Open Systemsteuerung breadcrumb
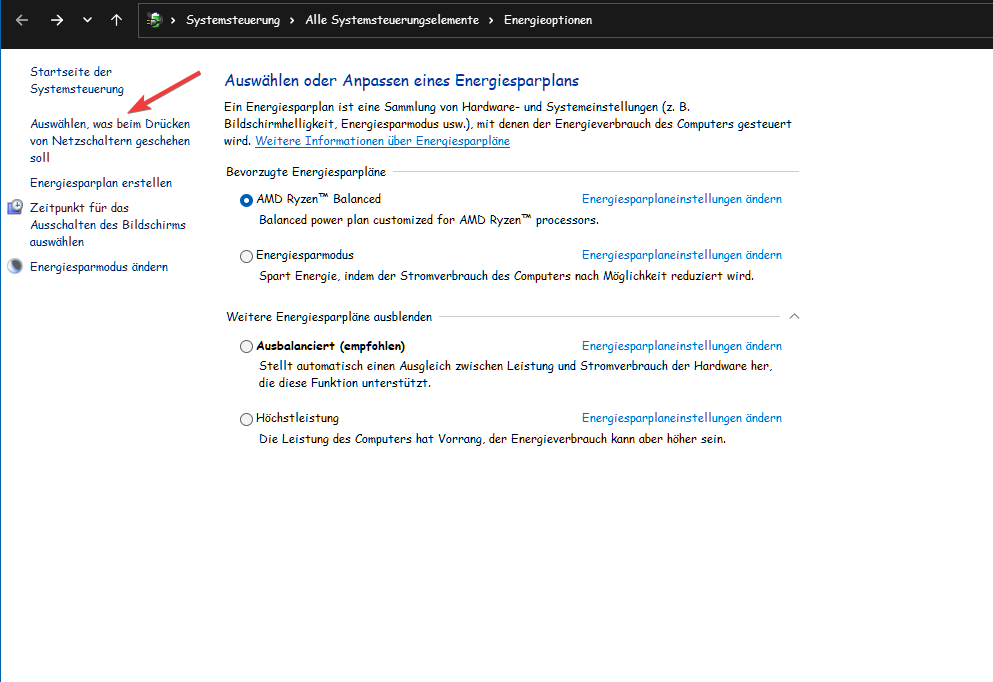Viewport: 993px width, 682px height. coord(232,20)
